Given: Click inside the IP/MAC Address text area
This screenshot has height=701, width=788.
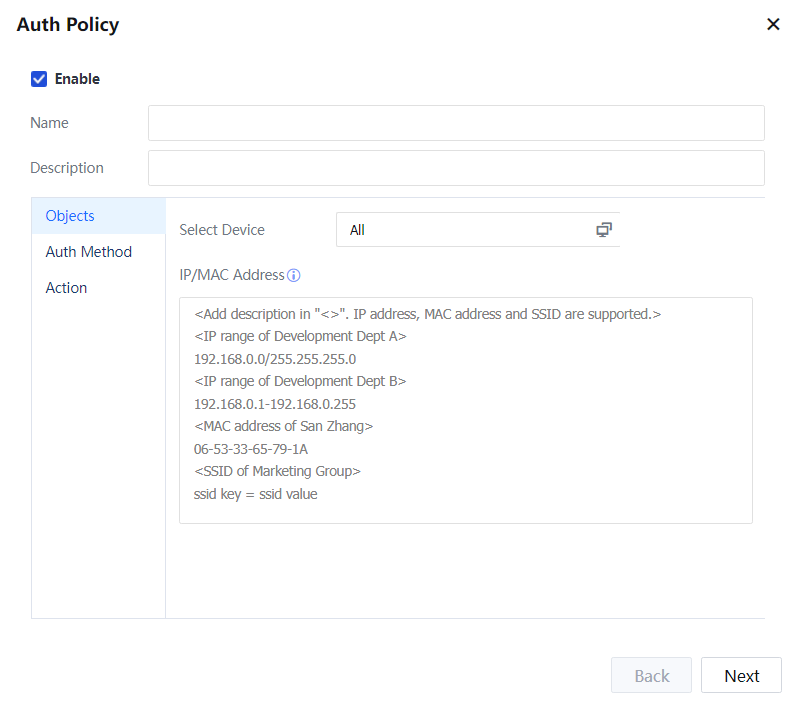Looking at the screenshot, I should pos(465,410).
